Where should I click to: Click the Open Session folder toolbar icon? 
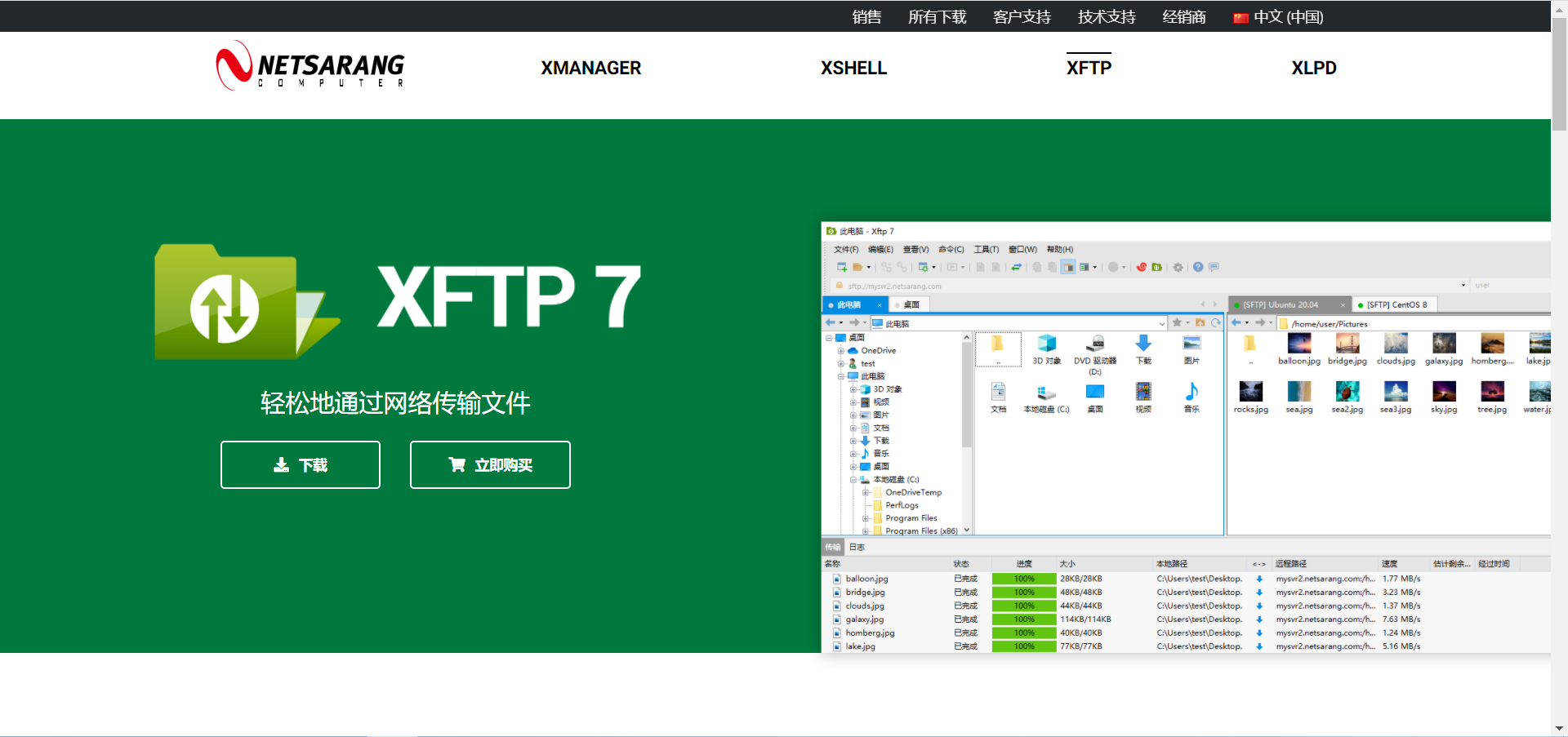point(857,267)
